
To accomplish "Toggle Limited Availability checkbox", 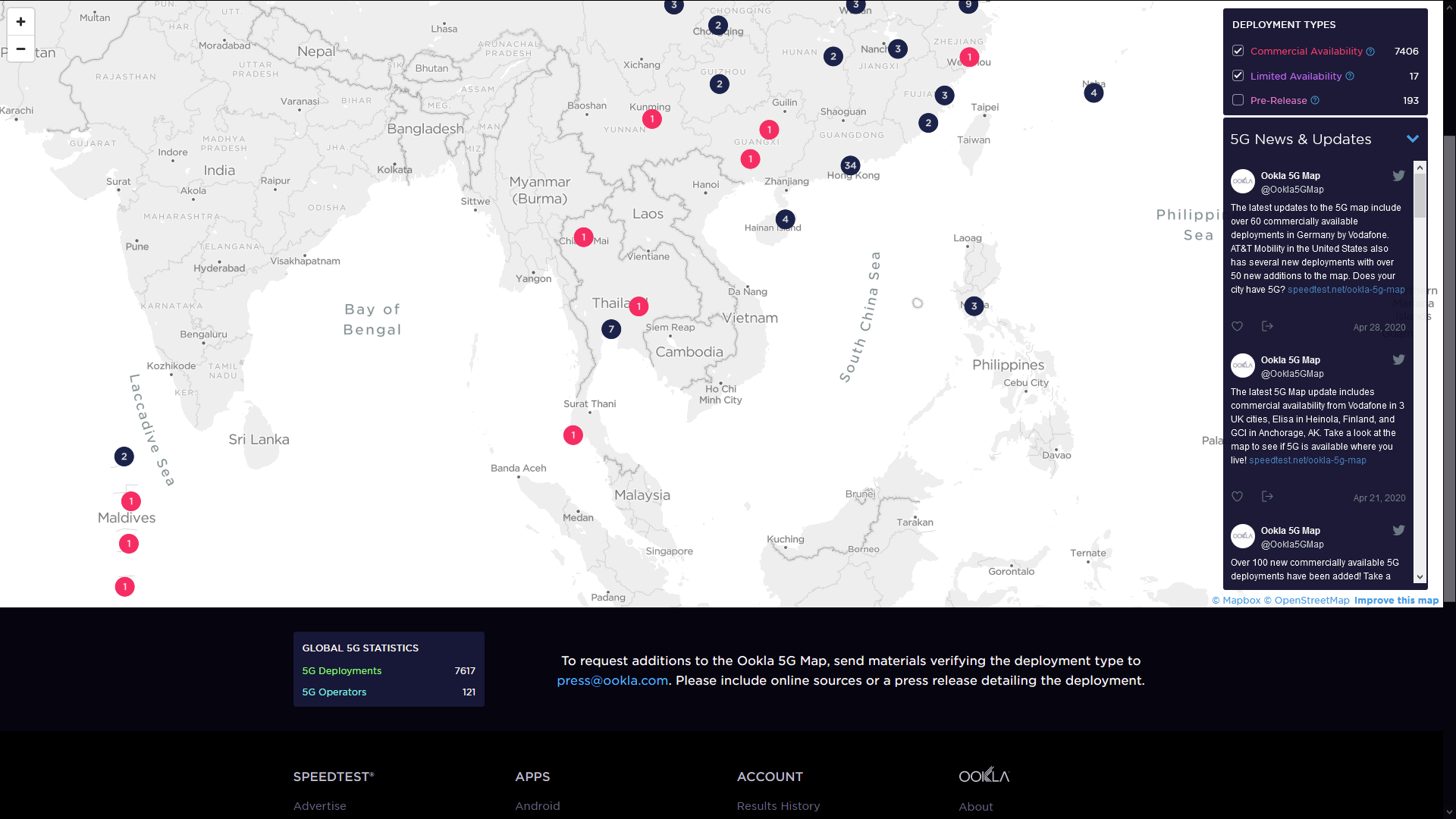I will point(1238,76).
